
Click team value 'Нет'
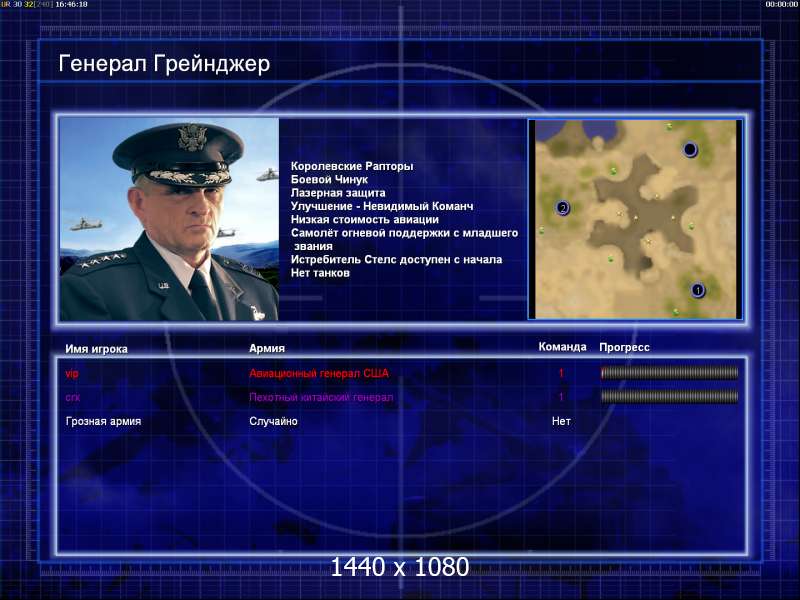point(561,421)
